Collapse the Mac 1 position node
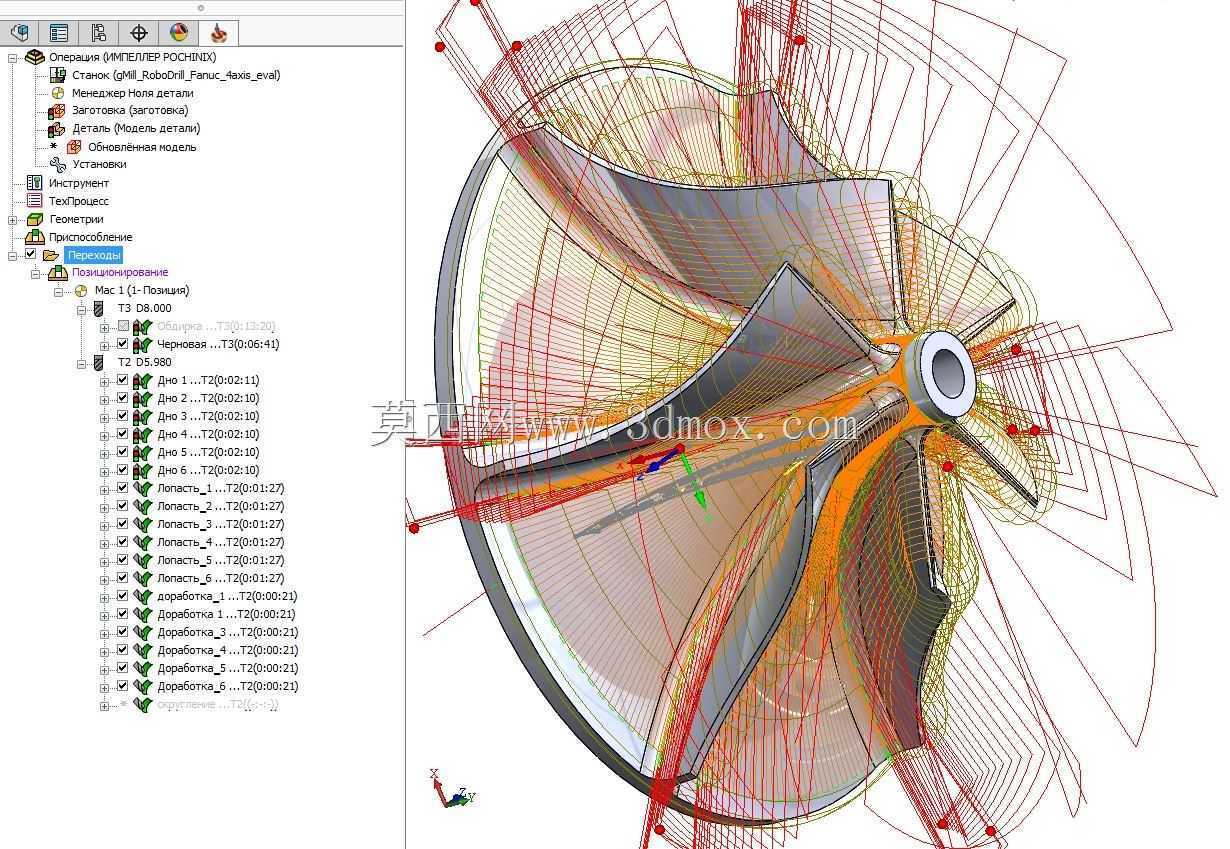Image resolution: width=1230 pixels, height=849 pixels. (x=59, y=291)
